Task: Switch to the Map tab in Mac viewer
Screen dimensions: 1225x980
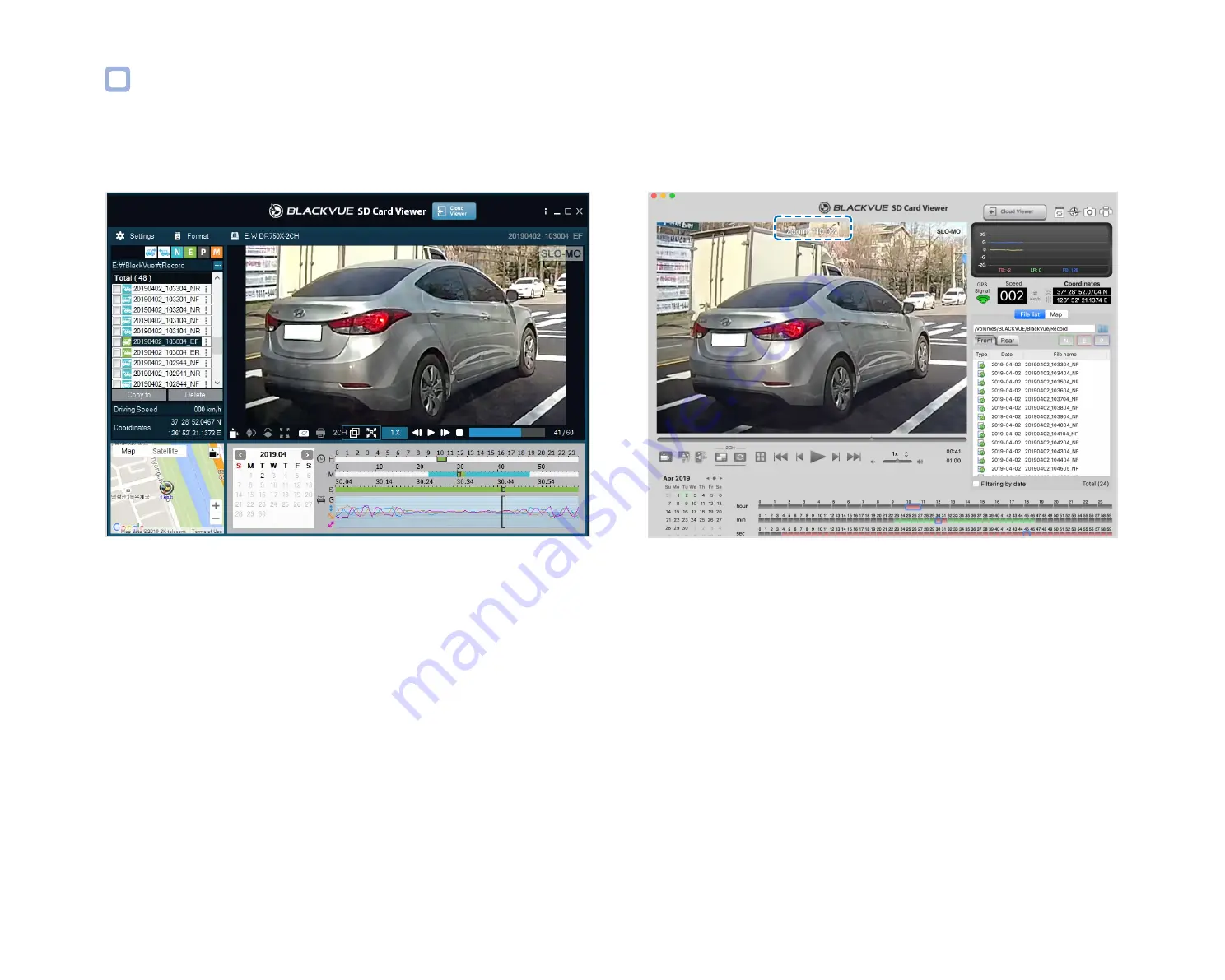Action: pyautogui.click(x=1055, y=314)
